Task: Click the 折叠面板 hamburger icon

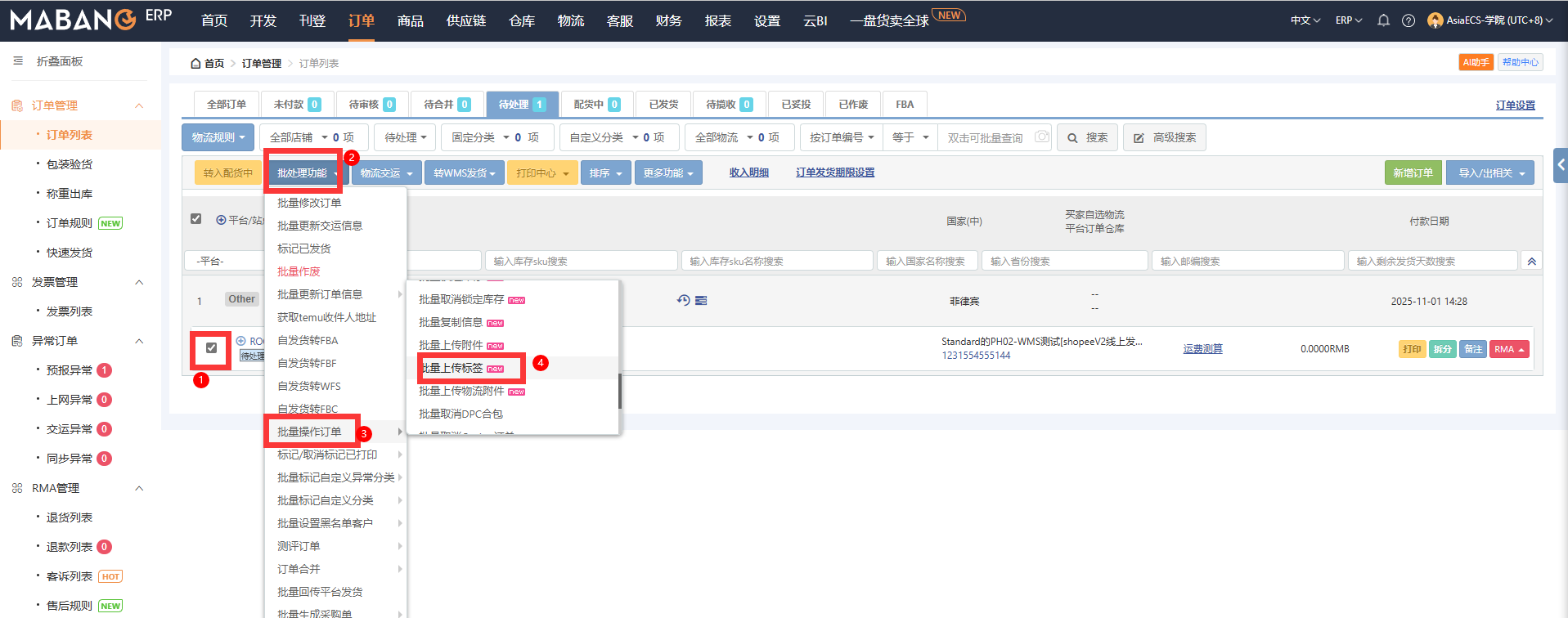Action: (x=18, y=61)
